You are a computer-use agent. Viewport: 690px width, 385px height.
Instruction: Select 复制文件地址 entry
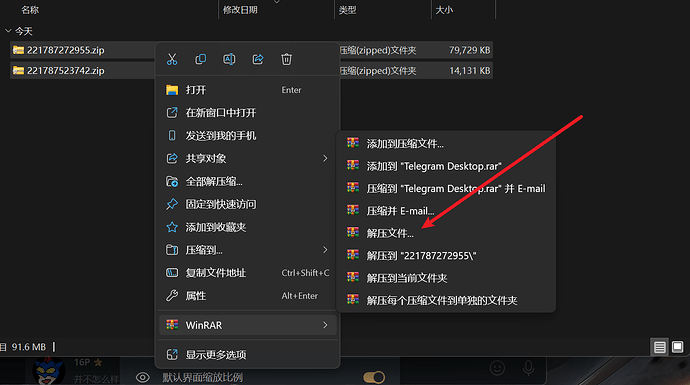click(x=248, y=273)
